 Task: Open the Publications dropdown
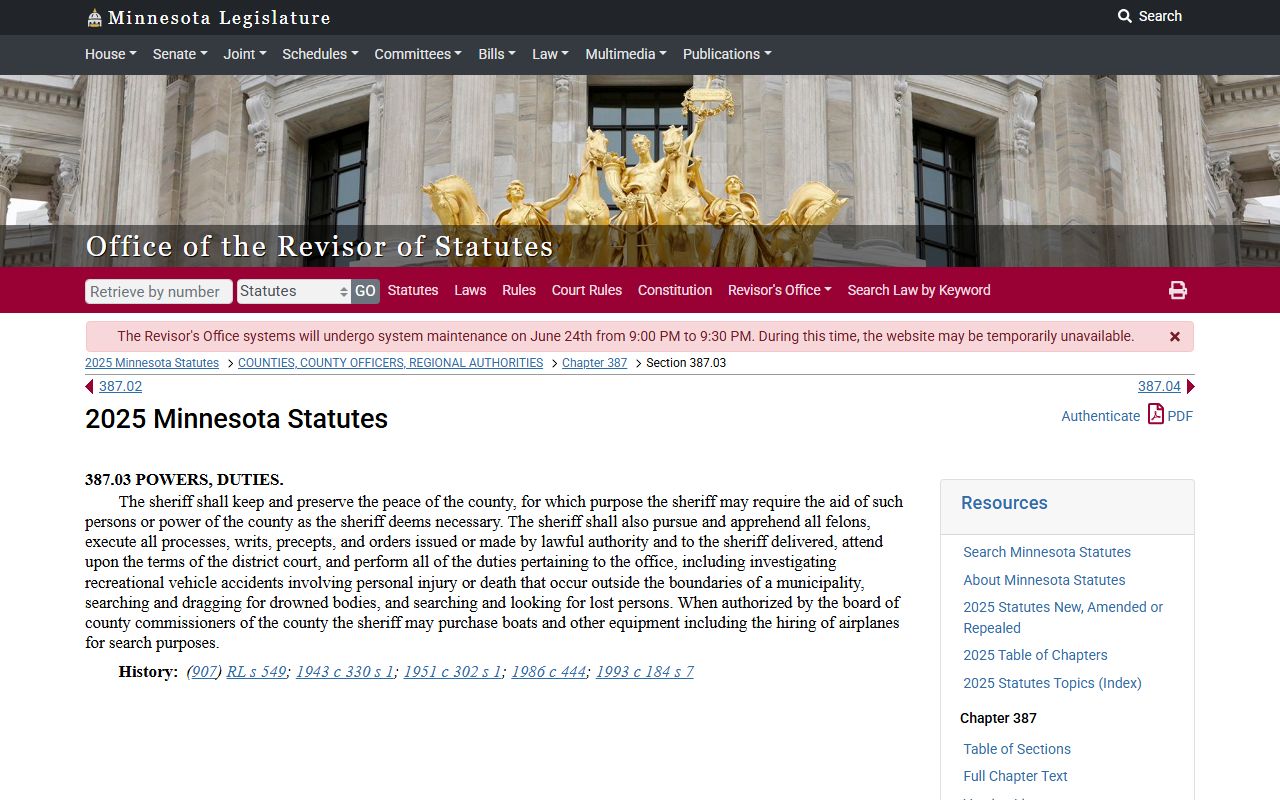click(727, 54)
